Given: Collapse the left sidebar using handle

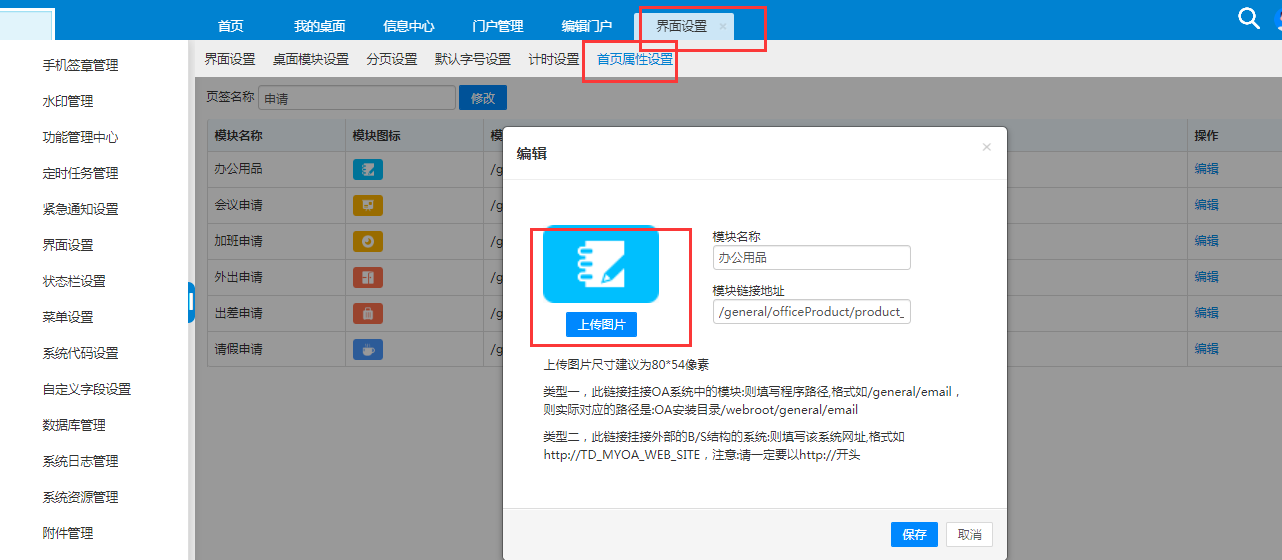Looking at the screenshot, I should tap(190, 302).
